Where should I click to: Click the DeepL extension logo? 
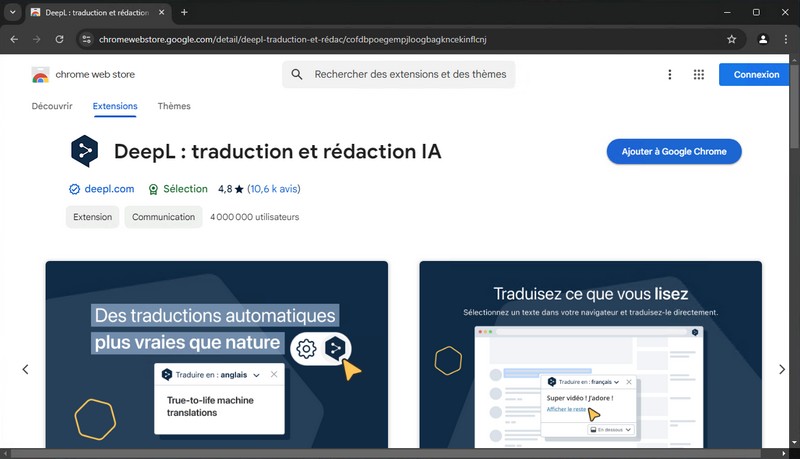[85, 151]
